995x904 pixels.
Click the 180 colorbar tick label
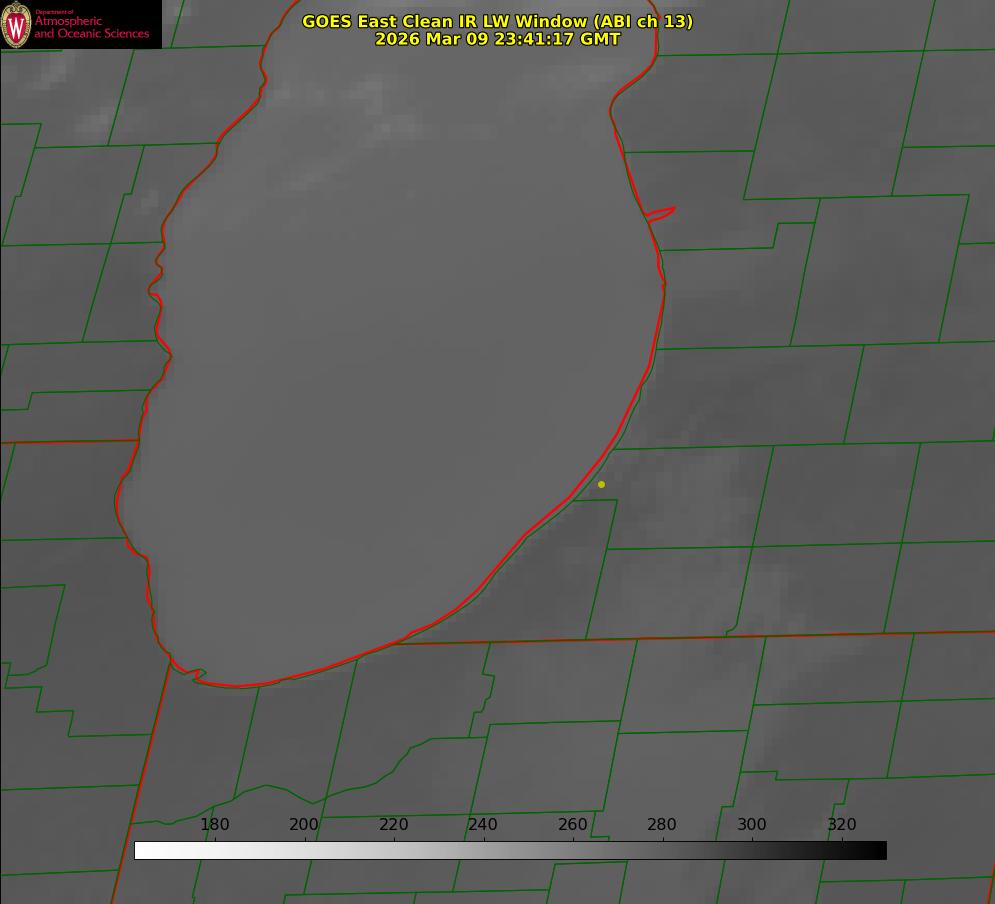tap(215, 825)
